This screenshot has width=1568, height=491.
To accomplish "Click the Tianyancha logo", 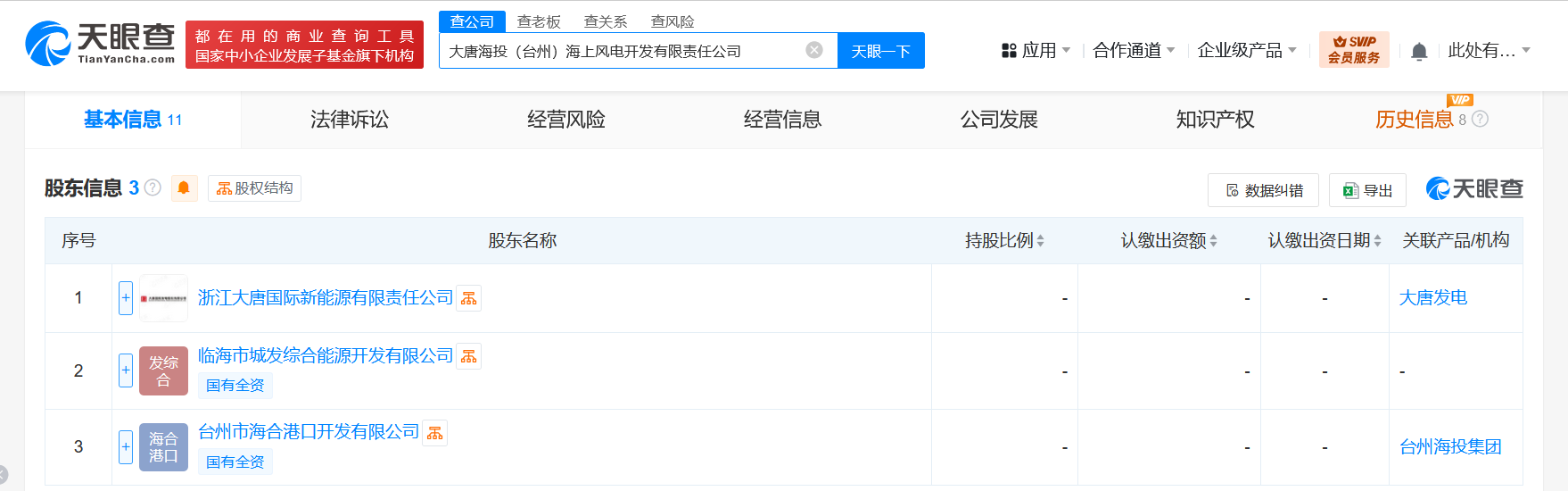I will pyautogui.click(x=100, y=44).
